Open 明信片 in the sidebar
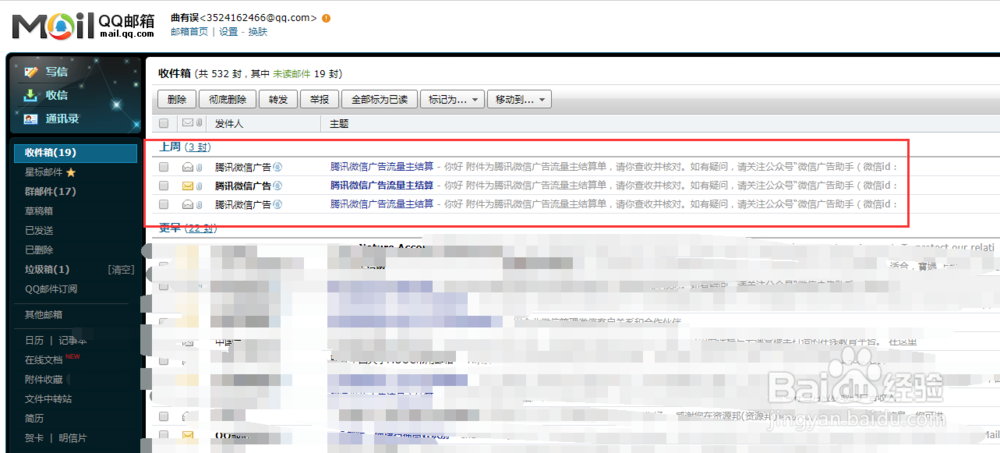The width and height of the screenshot is (1000, 453). pos(73,438)
